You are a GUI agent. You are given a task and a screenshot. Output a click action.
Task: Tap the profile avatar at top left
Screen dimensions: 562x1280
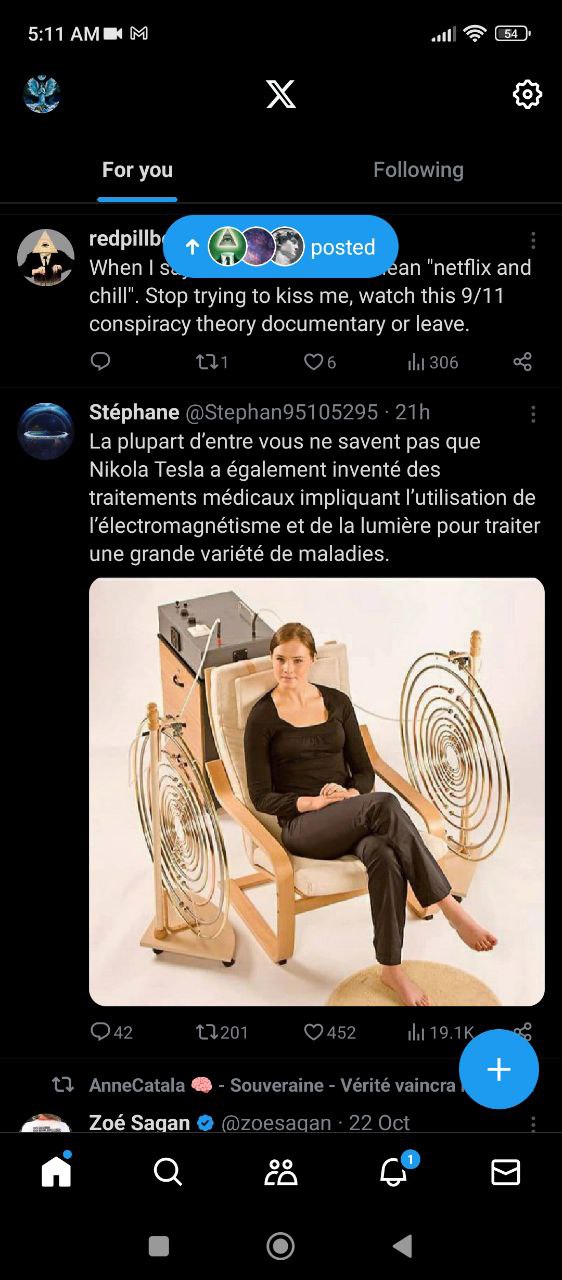pos(42,94)
